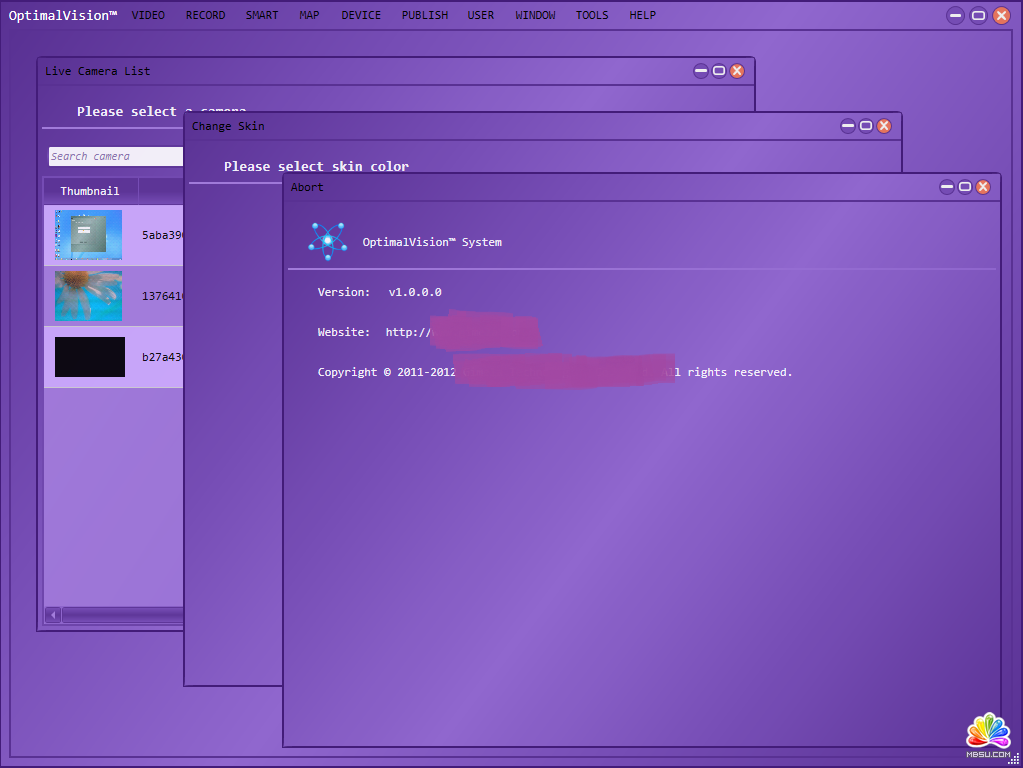The width and height of the screenshot is (1023, 768).
Task: Open the HELP menu
Action: click(x=642, y=15)
